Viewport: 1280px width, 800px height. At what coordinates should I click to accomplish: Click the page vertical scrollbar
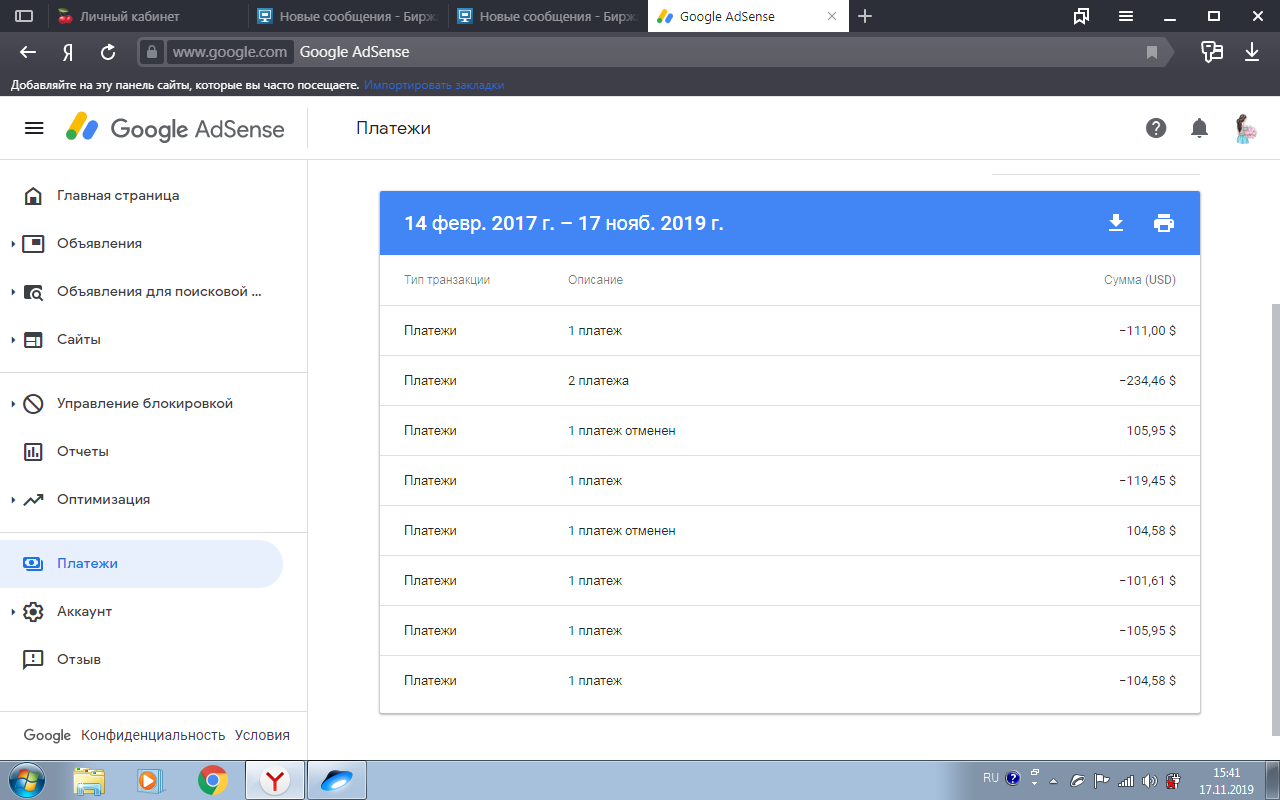pyautogui.click(x=1274, y=519)
